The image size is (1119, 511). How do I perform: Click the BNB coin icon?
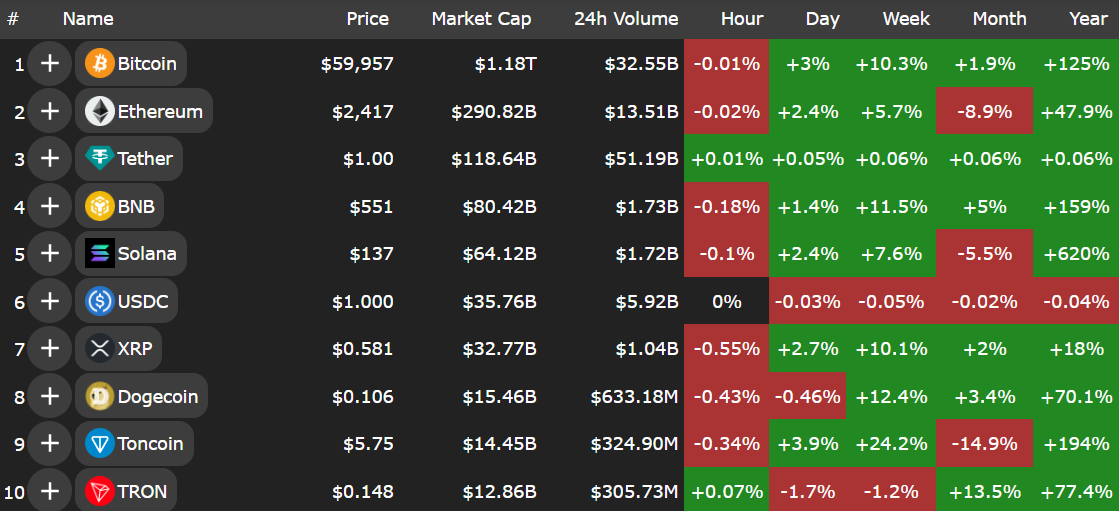coord(100,206)
